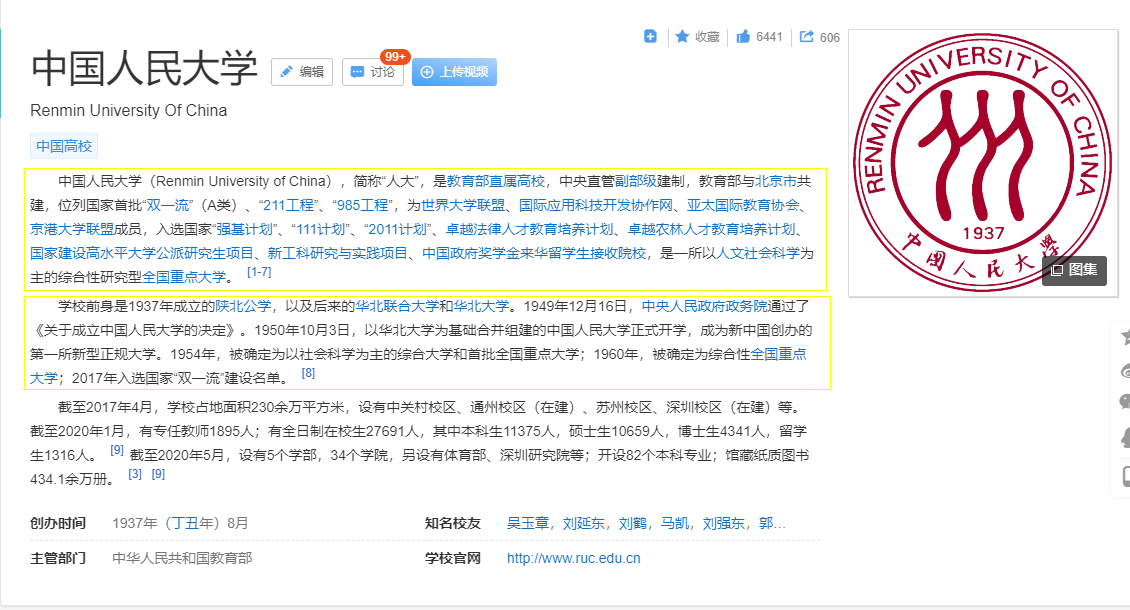Screen dimensions: 1130x610
Task: Click the 上传视频 upload video button
Action: pos(454,72)
